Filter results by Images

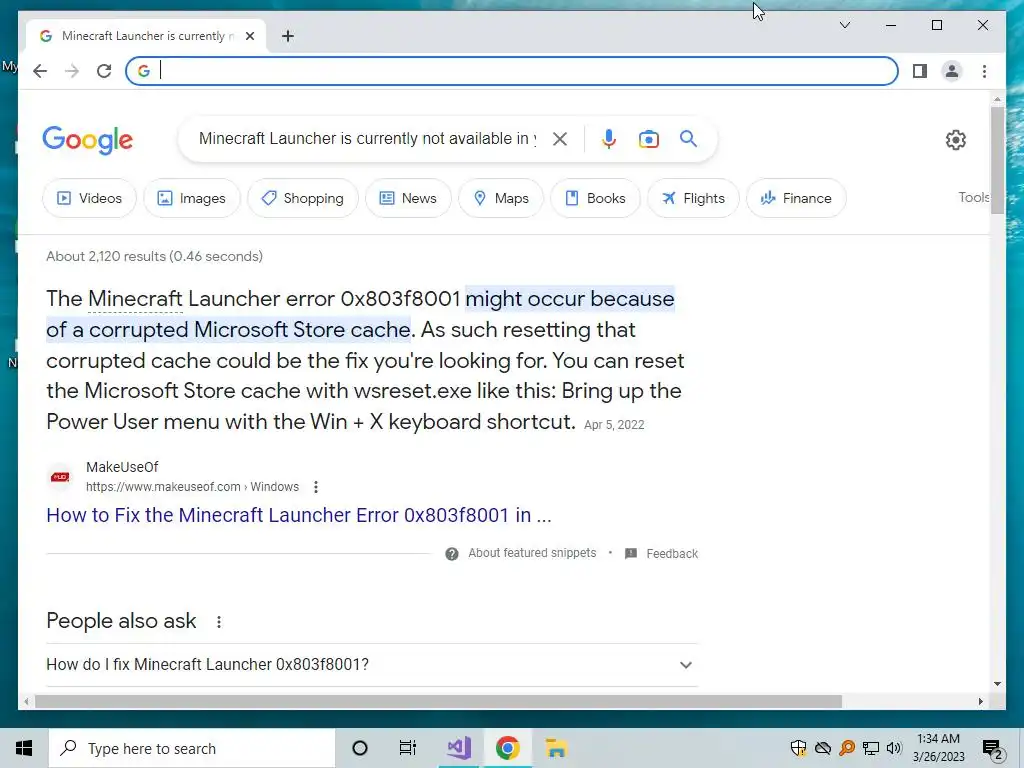(x=192, y=199)
